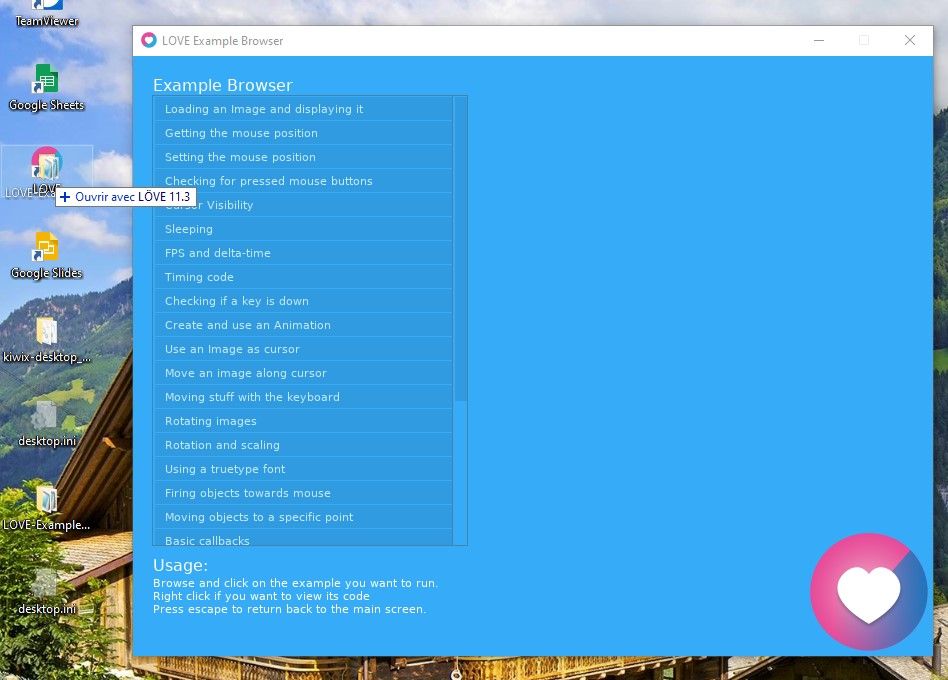Select 'Checking for pressed mouse buttons' example

304,181
